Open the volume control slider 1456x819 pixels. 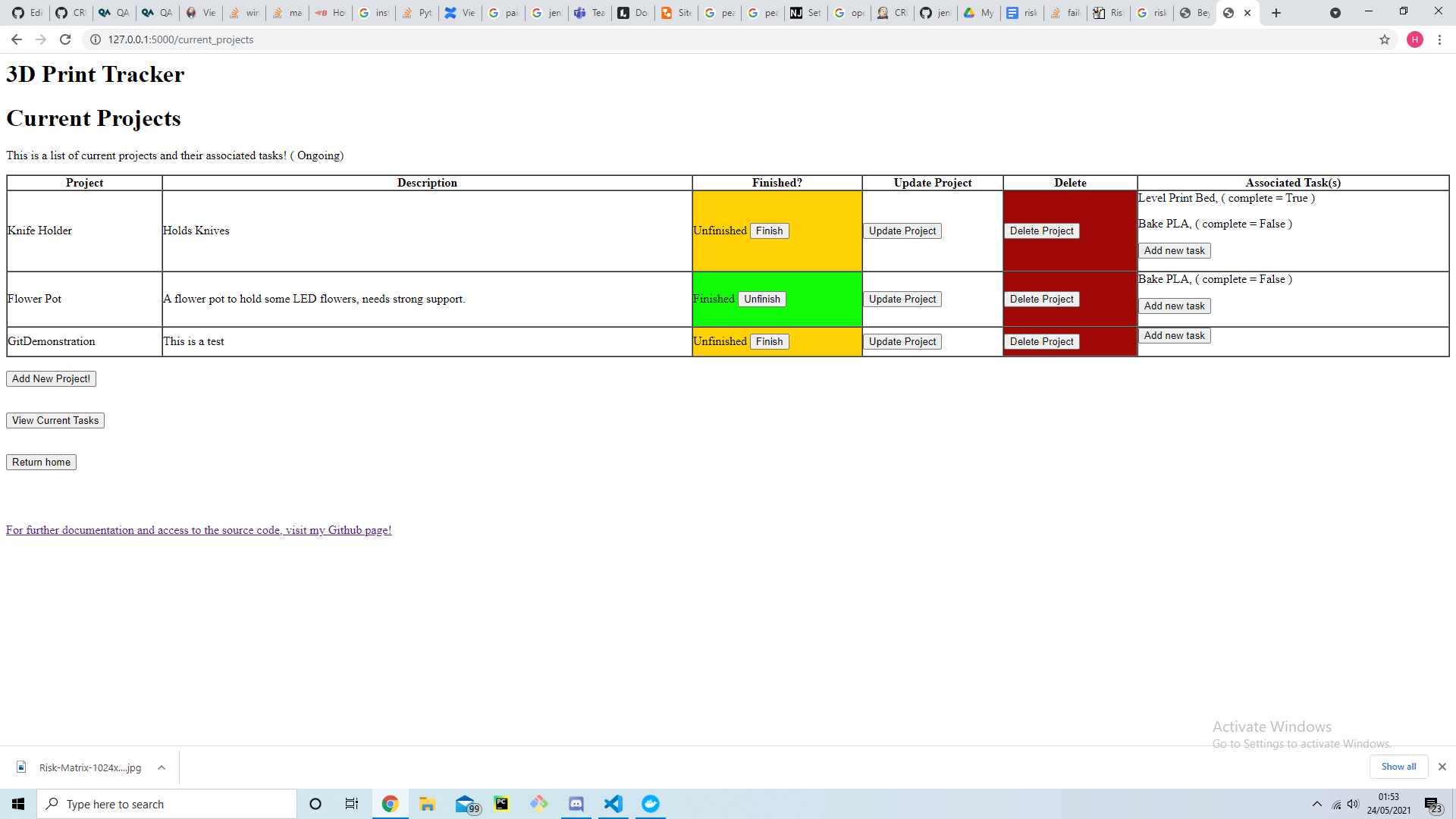tap(1354, 804)
